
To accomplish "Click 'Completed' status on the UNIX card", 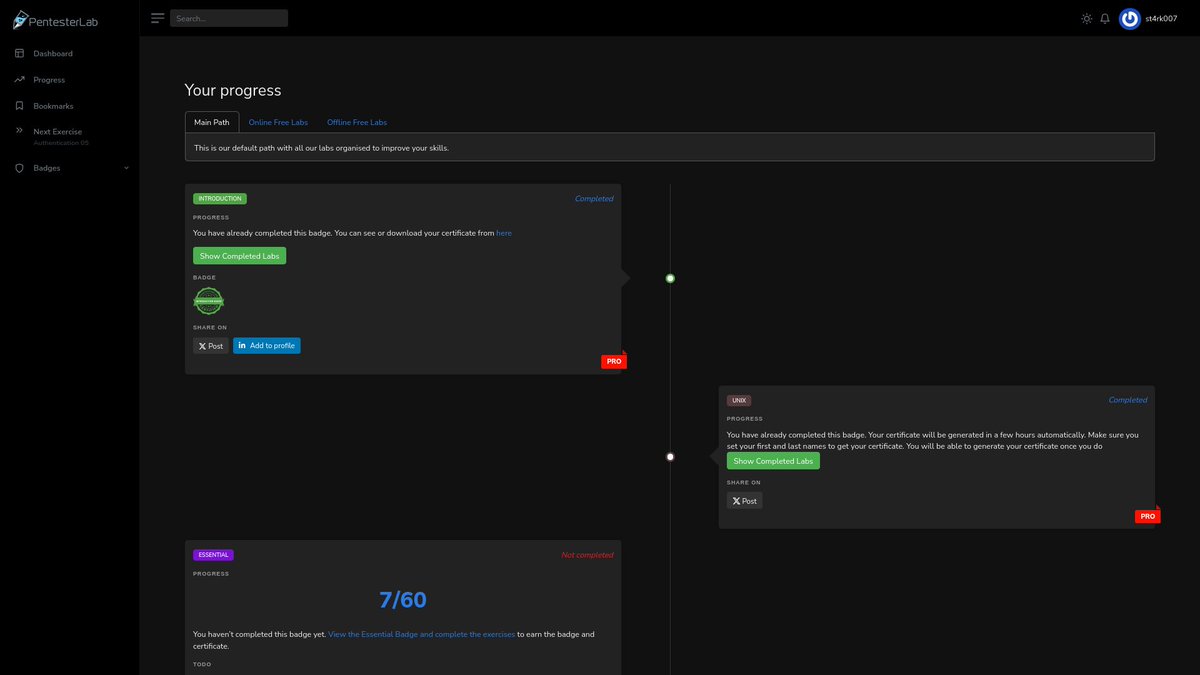I will [1128, 400].
